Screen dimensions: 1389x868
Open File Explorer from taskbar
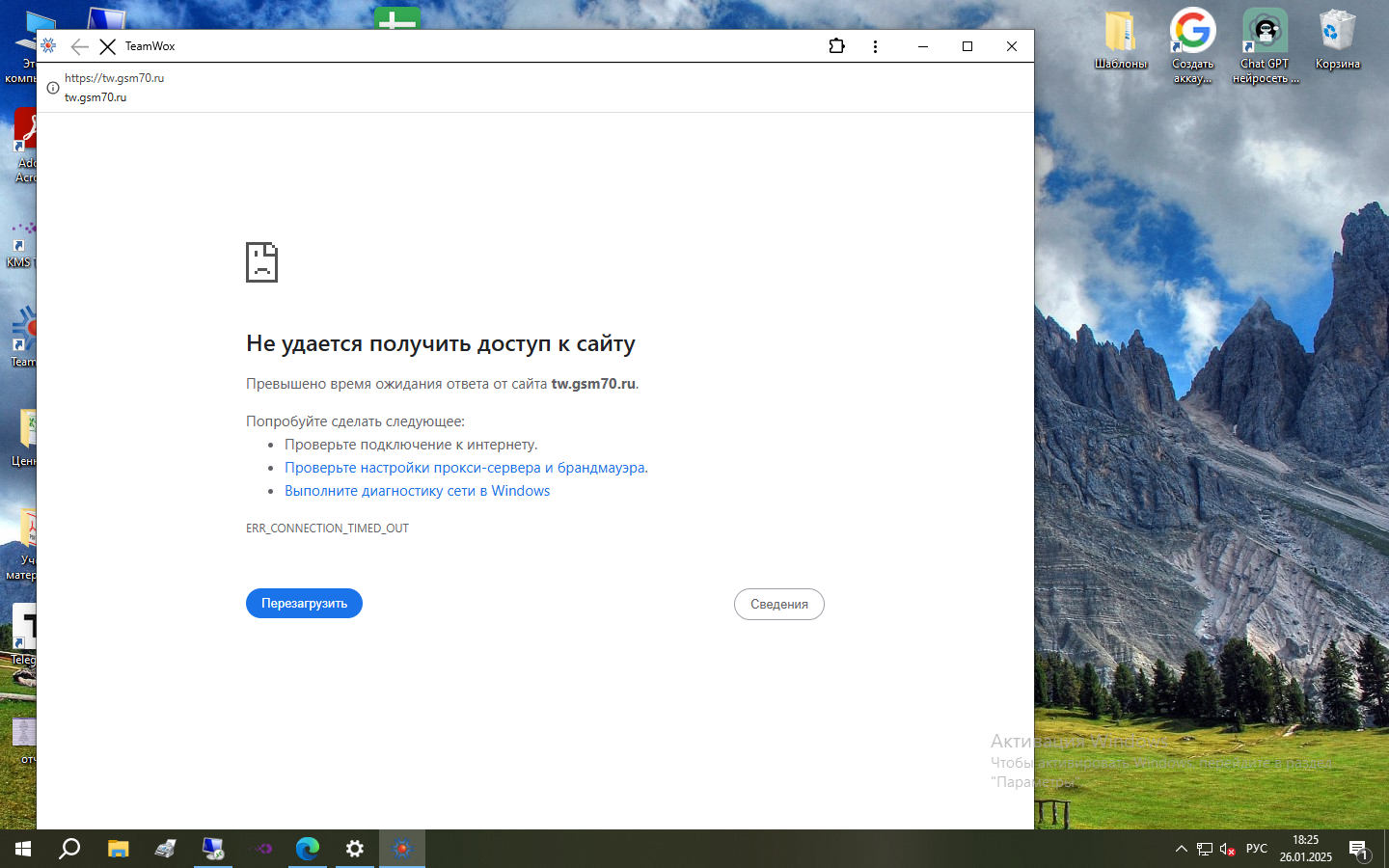tap(118, 849)
